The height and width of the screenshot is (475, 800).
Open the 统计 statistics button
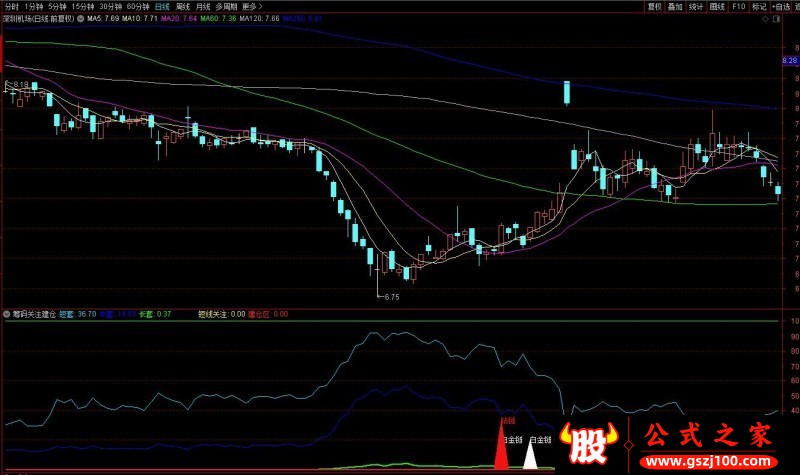(x=696, y=7)
